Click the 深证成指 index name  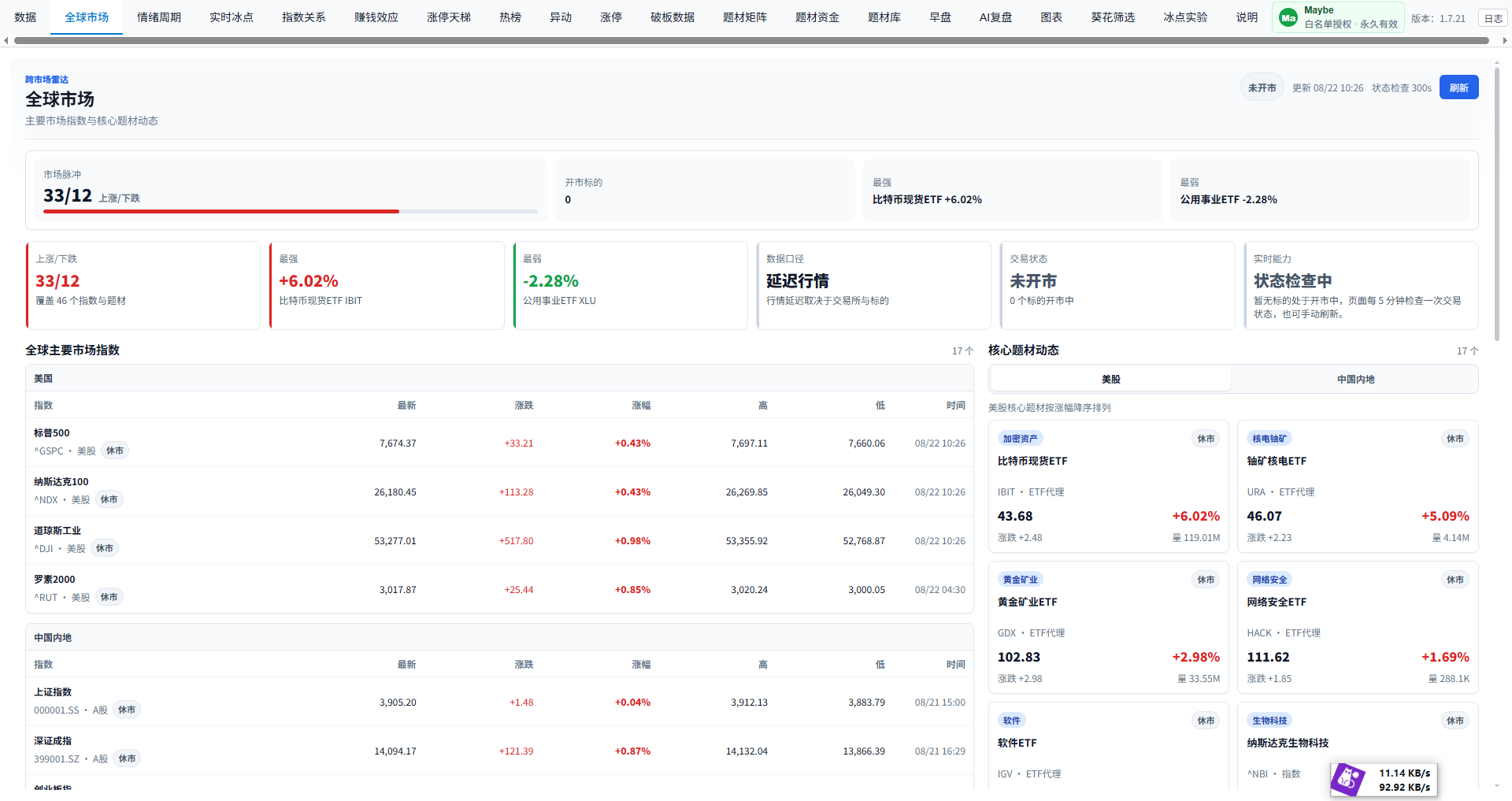coord(53,740)
